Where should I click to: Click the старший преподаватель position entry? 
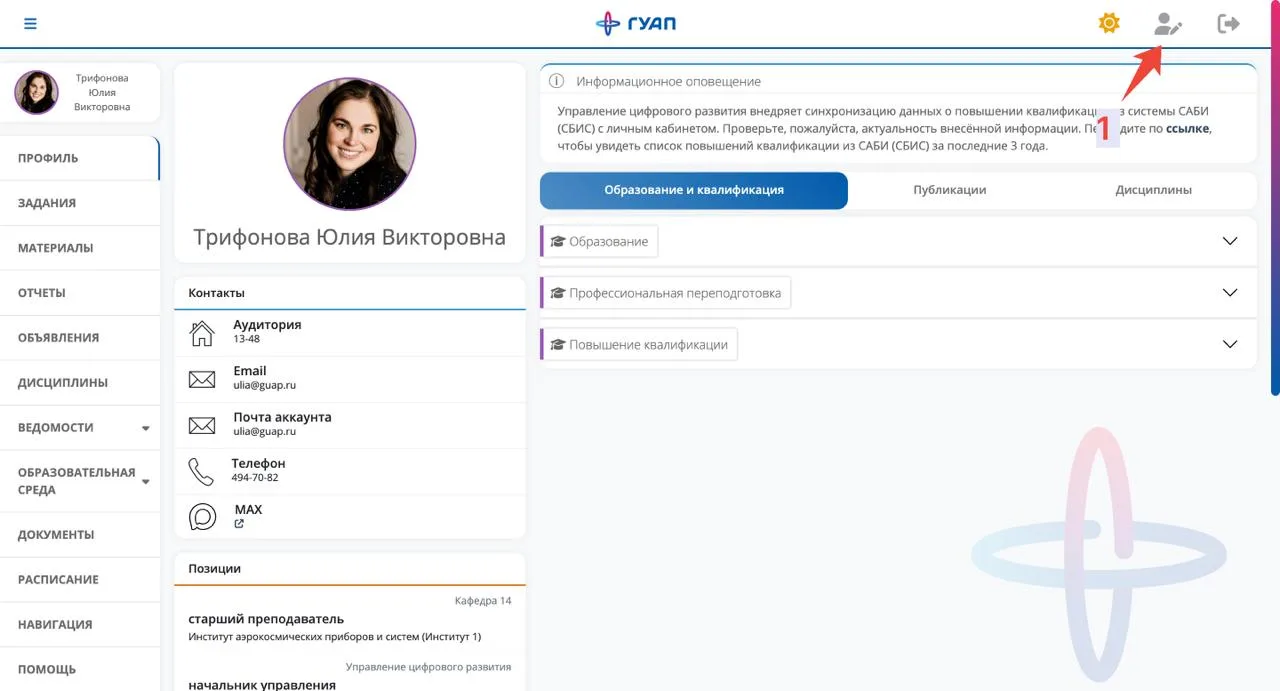(266, 619)
